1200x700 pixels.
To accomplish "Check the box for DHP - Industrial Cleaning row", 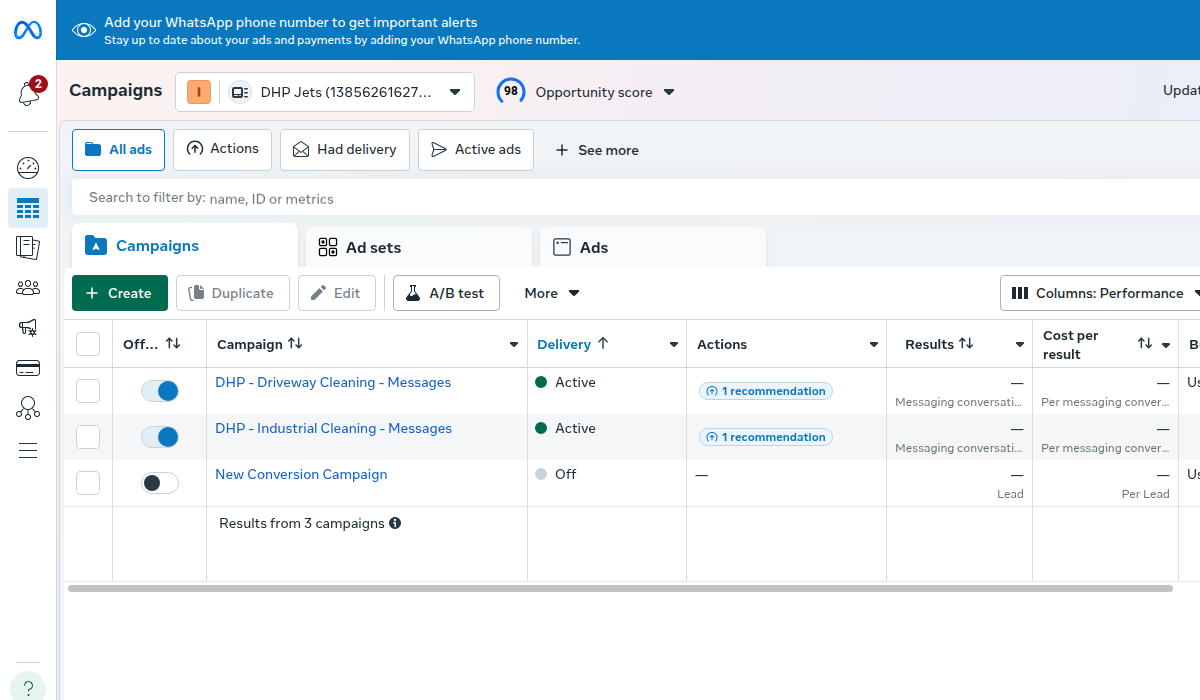I will coord(88,437).
